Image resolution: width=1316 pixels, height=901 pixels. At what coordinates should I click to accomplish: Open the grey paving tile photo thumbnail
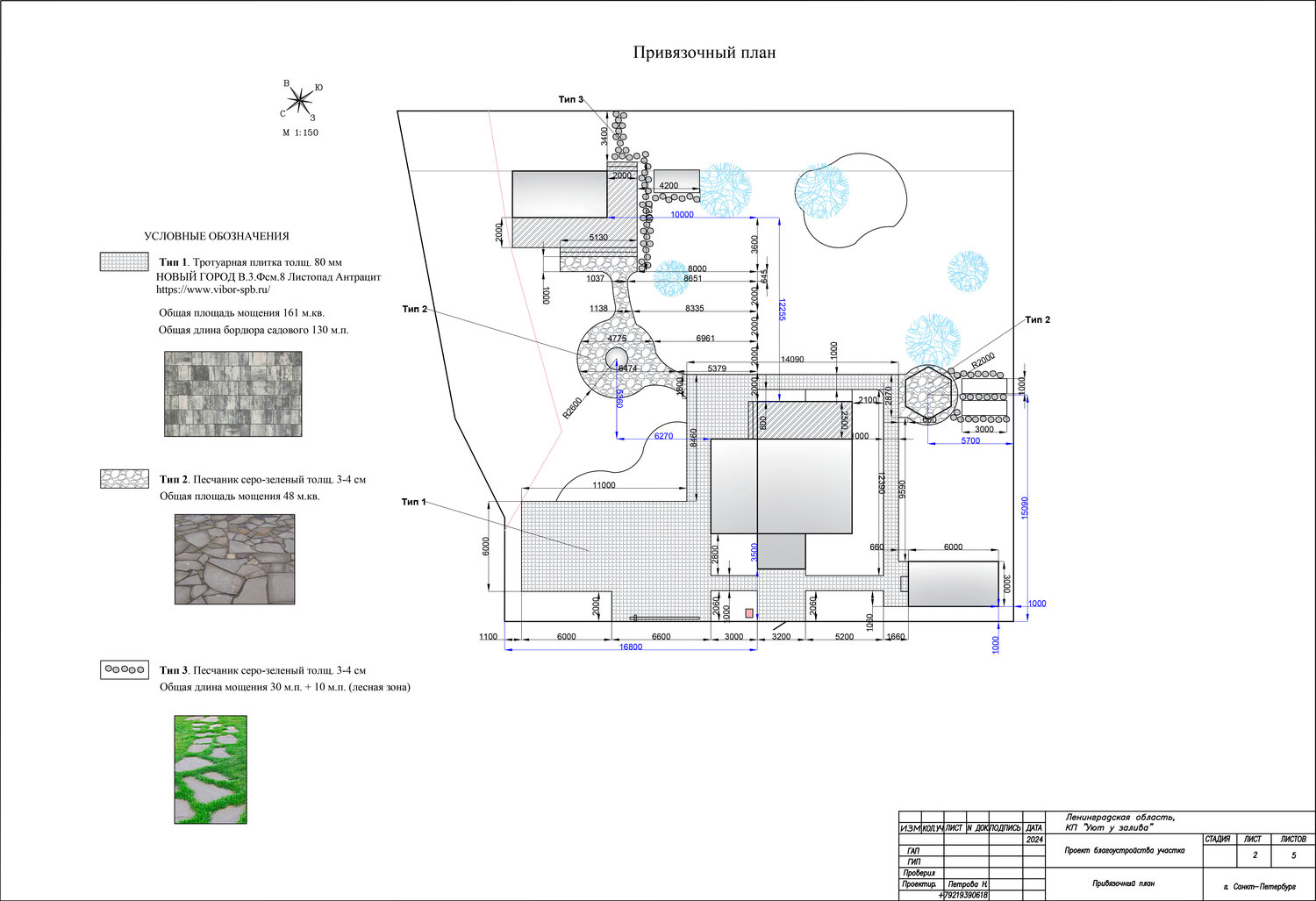coord(232,394)
